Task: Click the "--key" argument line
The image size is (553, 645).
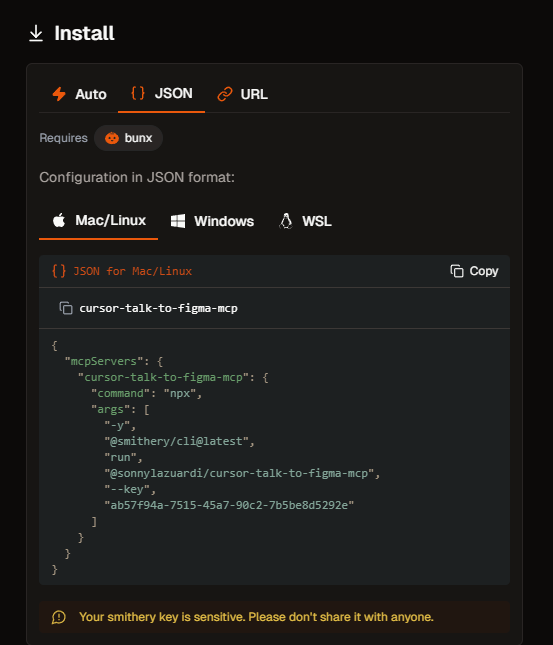Action: 130,490
